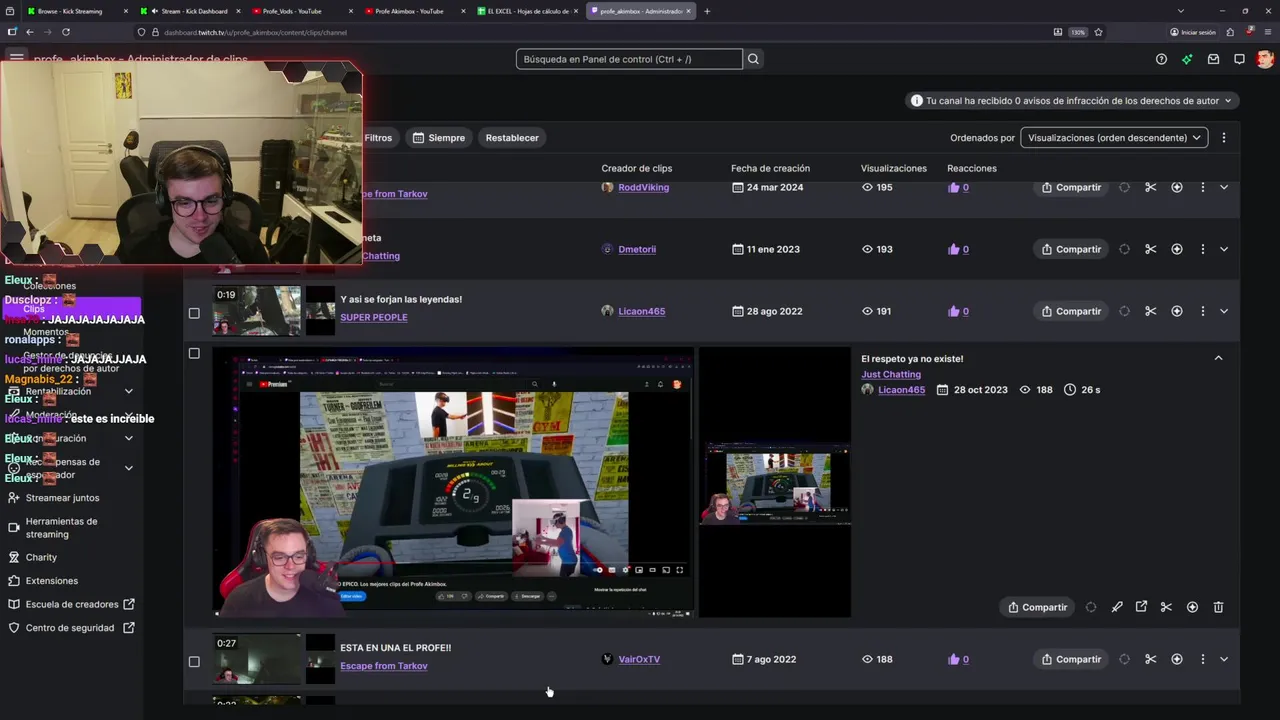This screenshot has width=1280, height=720.
Task: Open three-dot menu in VairOxTV row
Action: [x=1202, y=659]
